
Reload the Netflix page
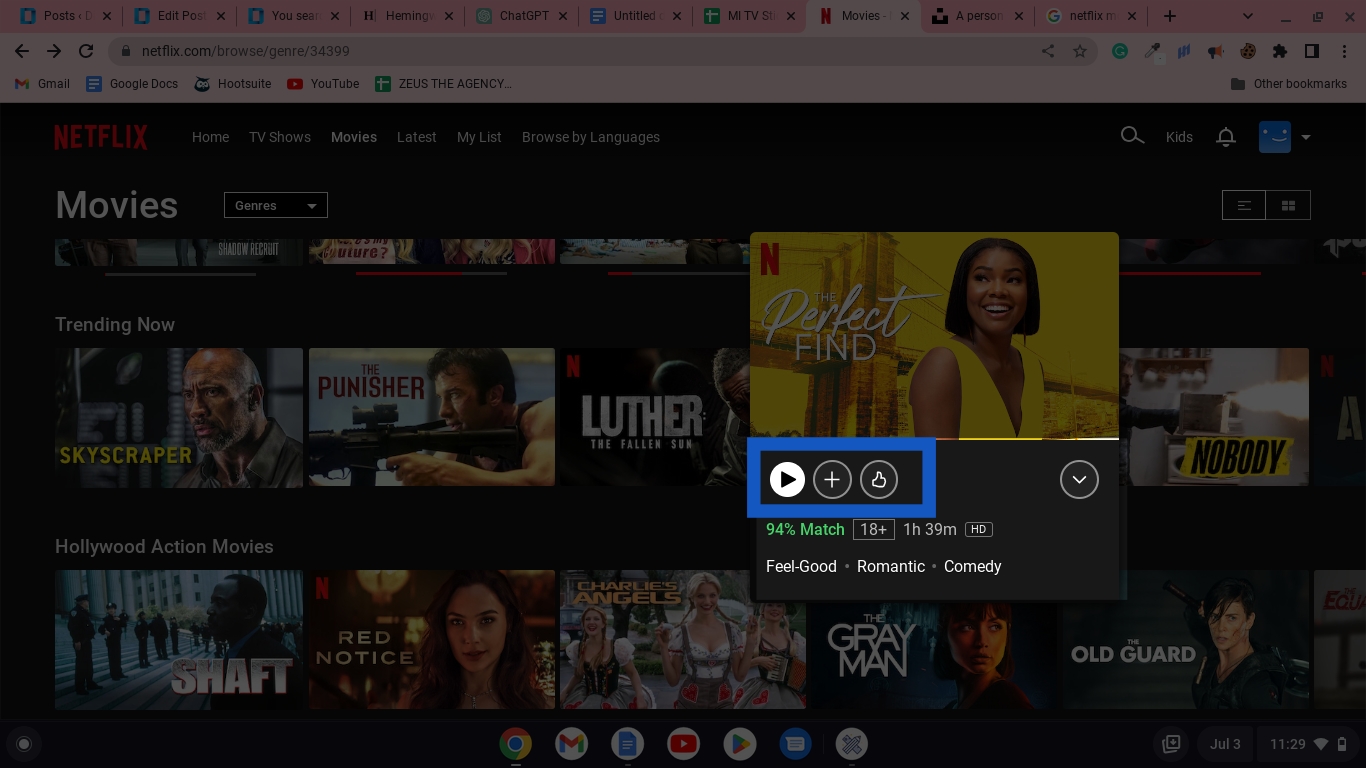[x=86, y=51]
